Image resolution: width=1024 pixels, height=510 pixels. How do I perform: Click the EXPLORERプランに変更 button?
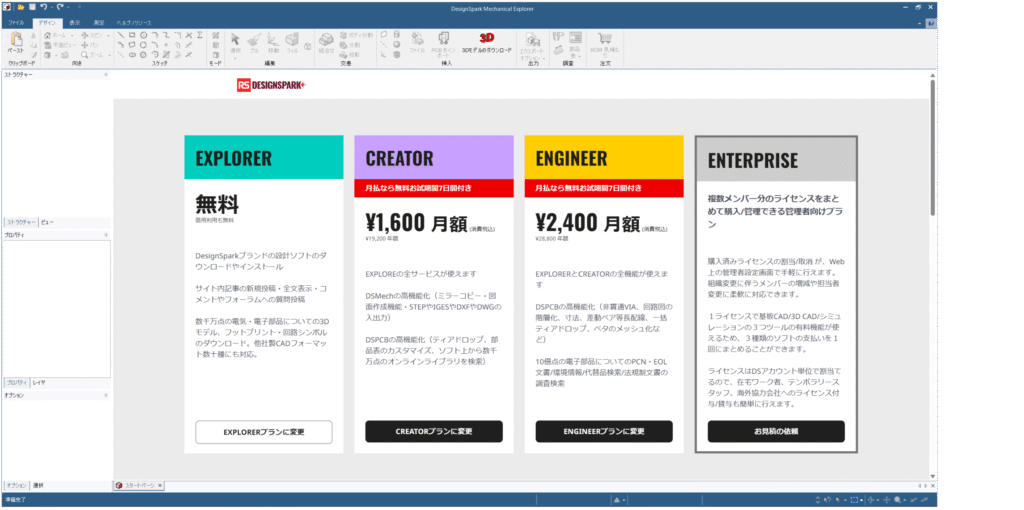[x=264, y=432]
